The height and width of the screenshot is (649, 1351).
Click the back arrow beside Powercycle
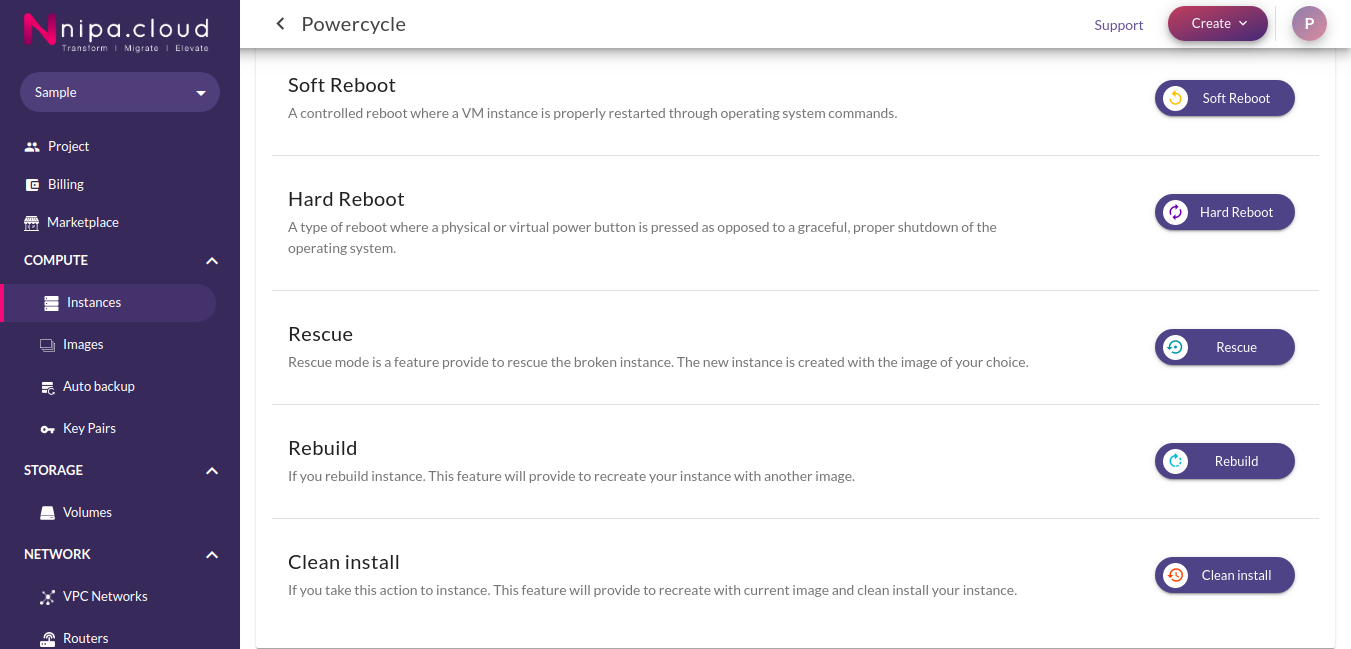[281, 24]
